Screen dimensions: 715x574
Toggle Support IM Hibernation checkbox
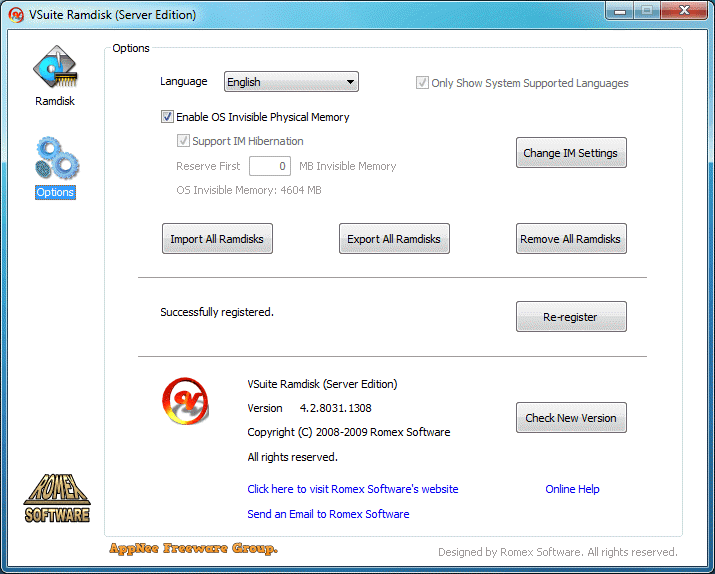point(183,140)
